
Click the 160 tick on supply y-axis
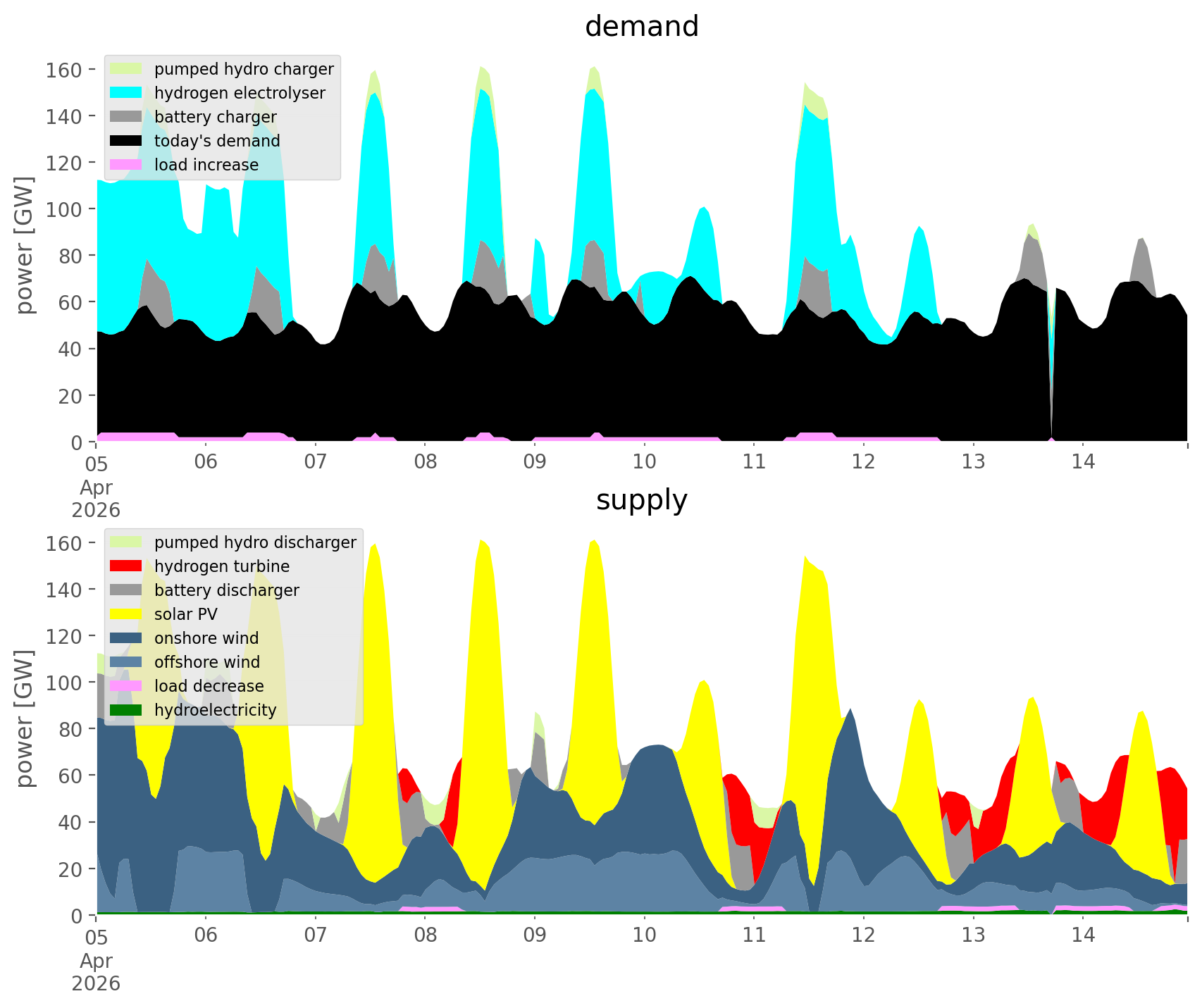point(65,543)
